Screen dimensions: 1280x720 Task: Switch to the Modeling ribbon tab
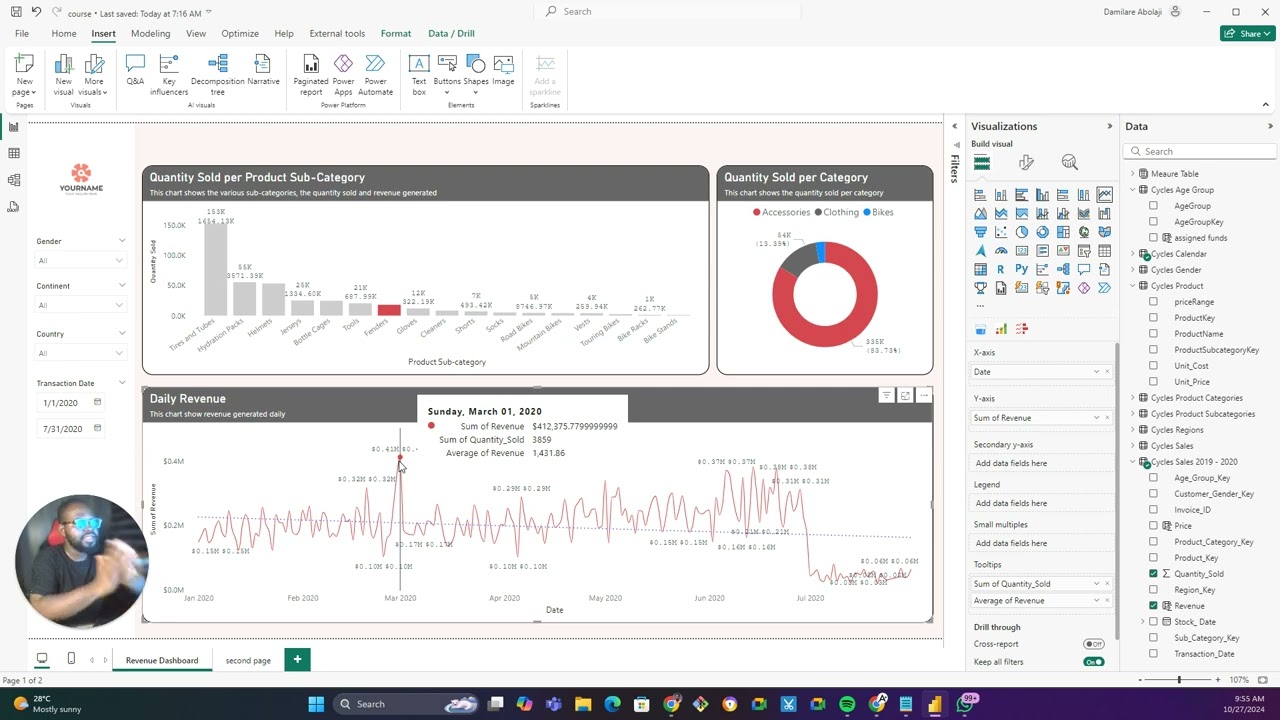pos(150,33)
